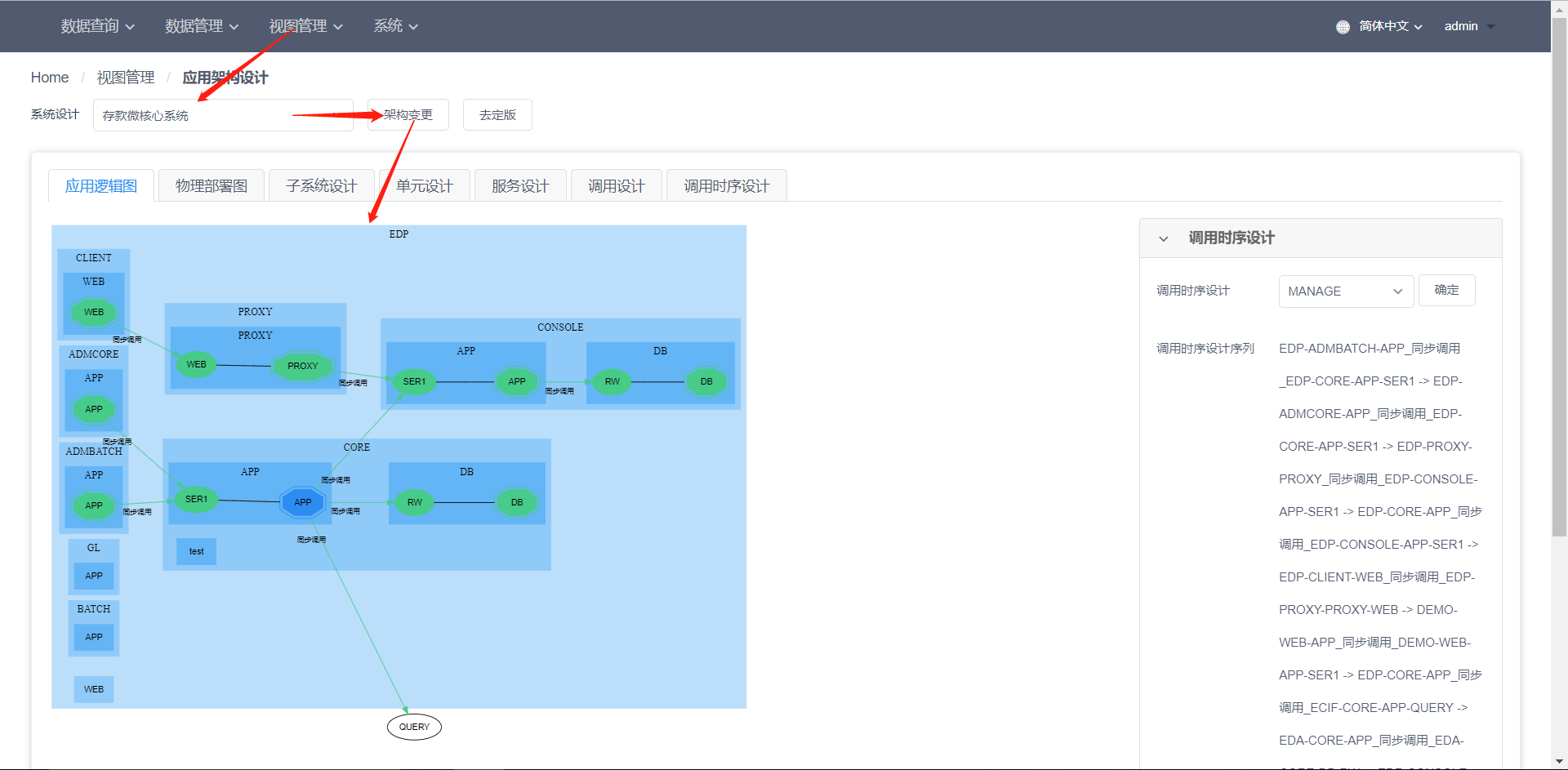Select the QUERY ellipse node

pos(414,727)
